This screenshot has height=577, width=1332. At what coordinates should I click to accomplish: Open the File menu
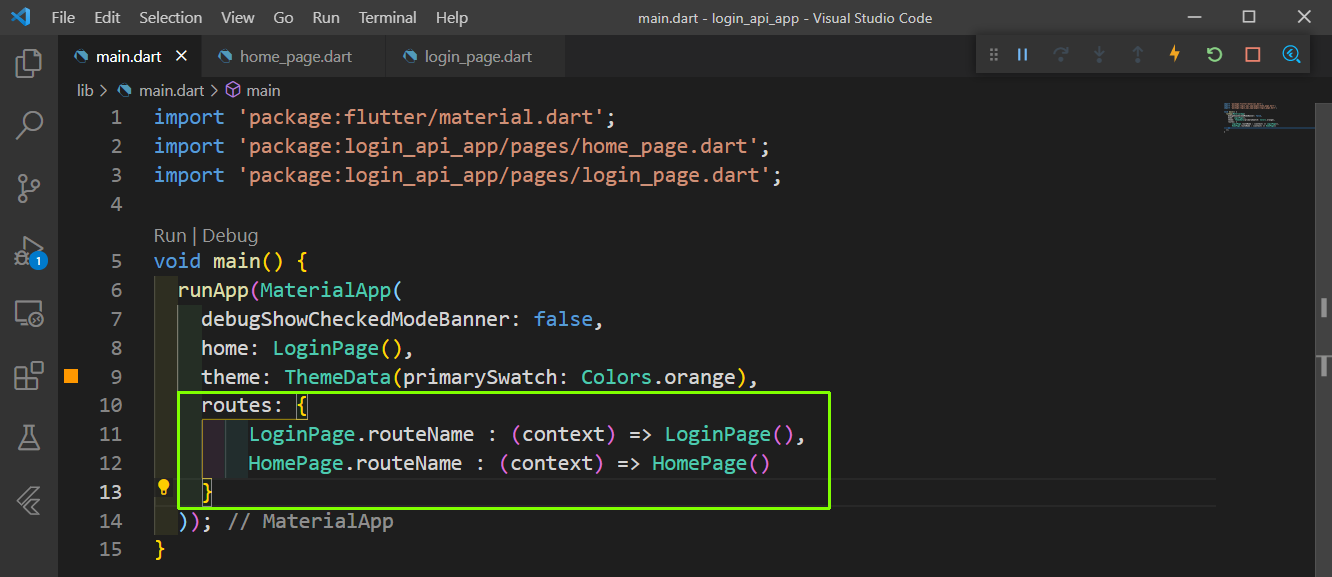[x=62, y=18]
